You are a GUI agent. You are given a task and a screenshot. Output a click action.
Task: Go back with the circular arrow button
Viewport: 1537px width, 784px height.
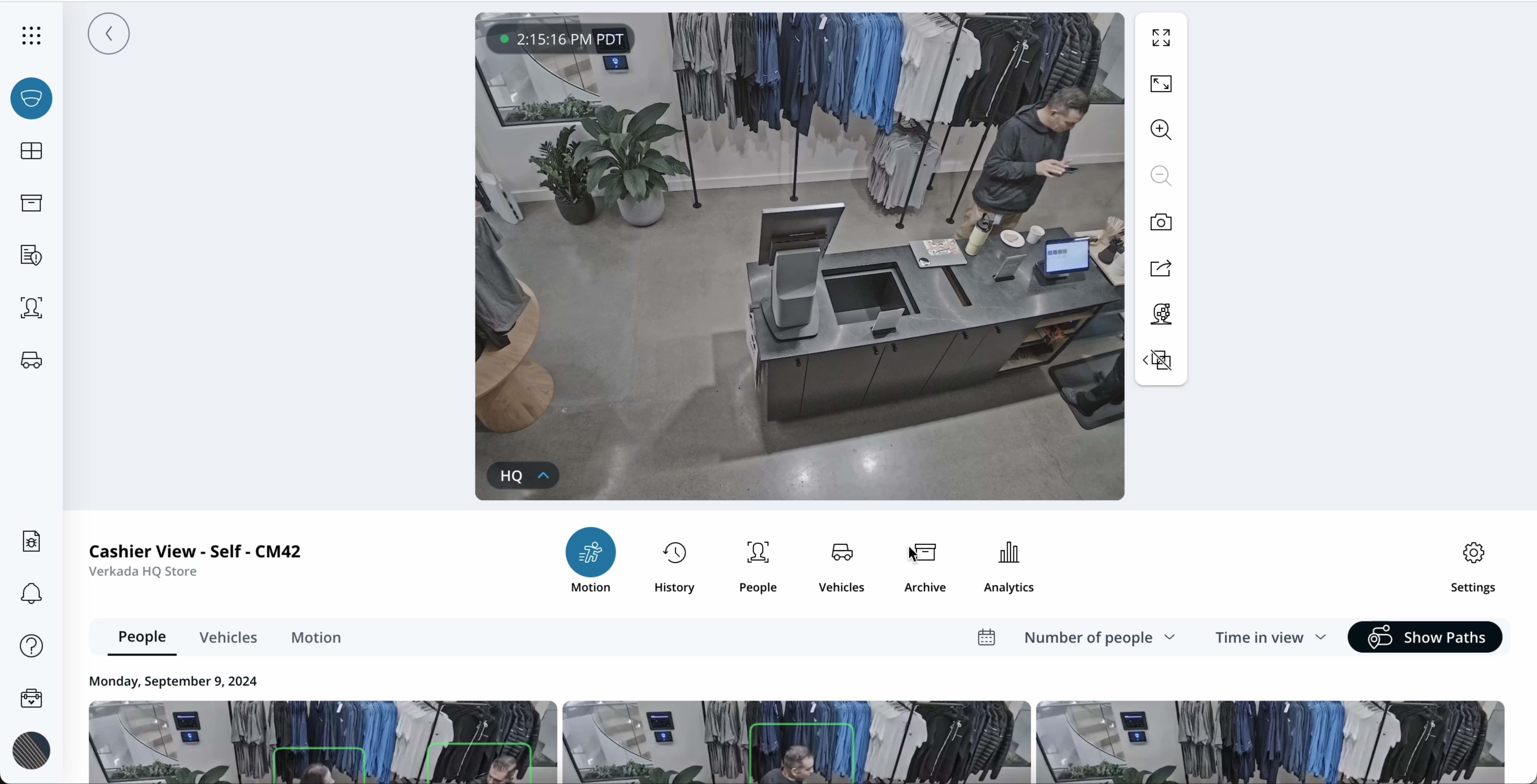[x=108, y=33]
